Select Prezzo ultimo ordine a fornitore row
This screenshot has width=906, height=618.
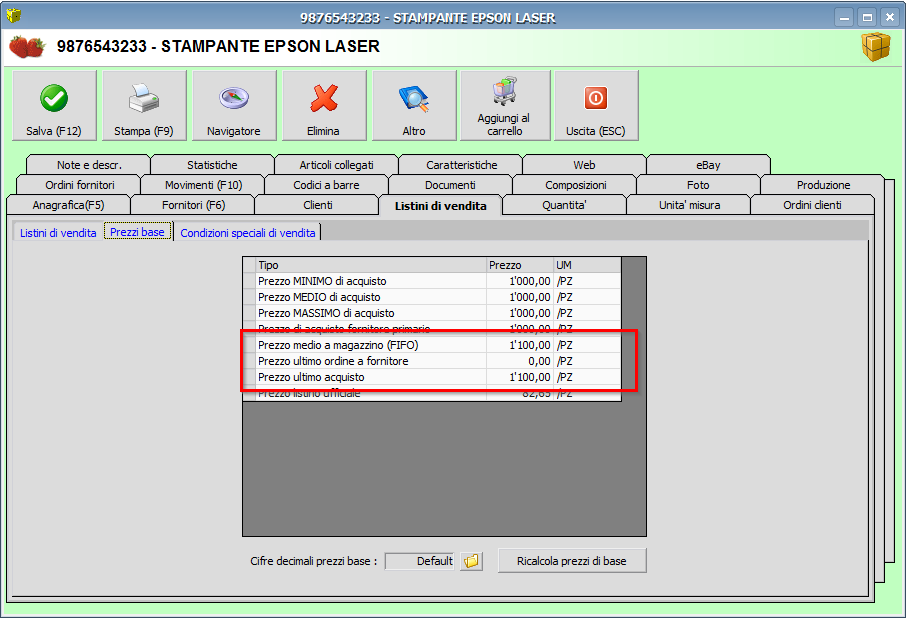click(x=432, y=361)
